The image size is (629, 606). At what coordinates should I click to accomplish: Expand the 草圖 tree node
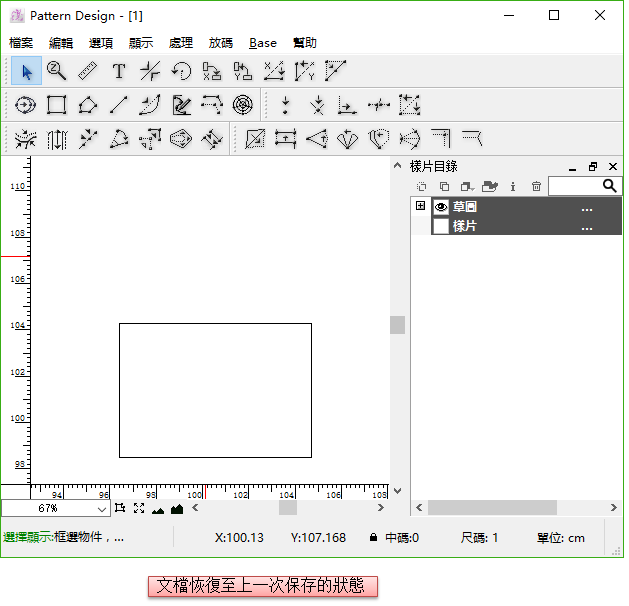(420, 206)
